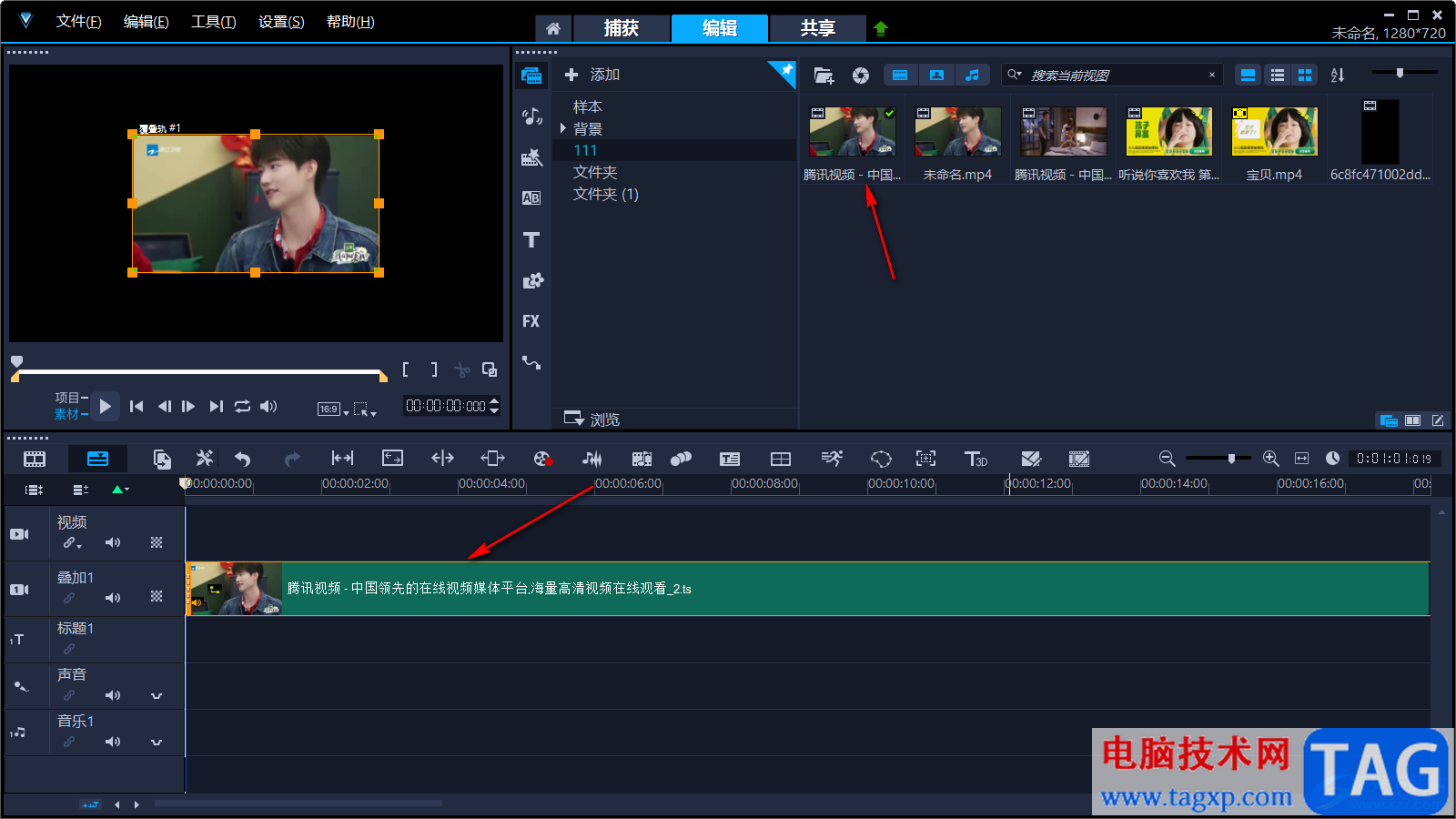Open the 设置(S) menu
Viewport: 1456px width, 819px height.
pos(281,22)
